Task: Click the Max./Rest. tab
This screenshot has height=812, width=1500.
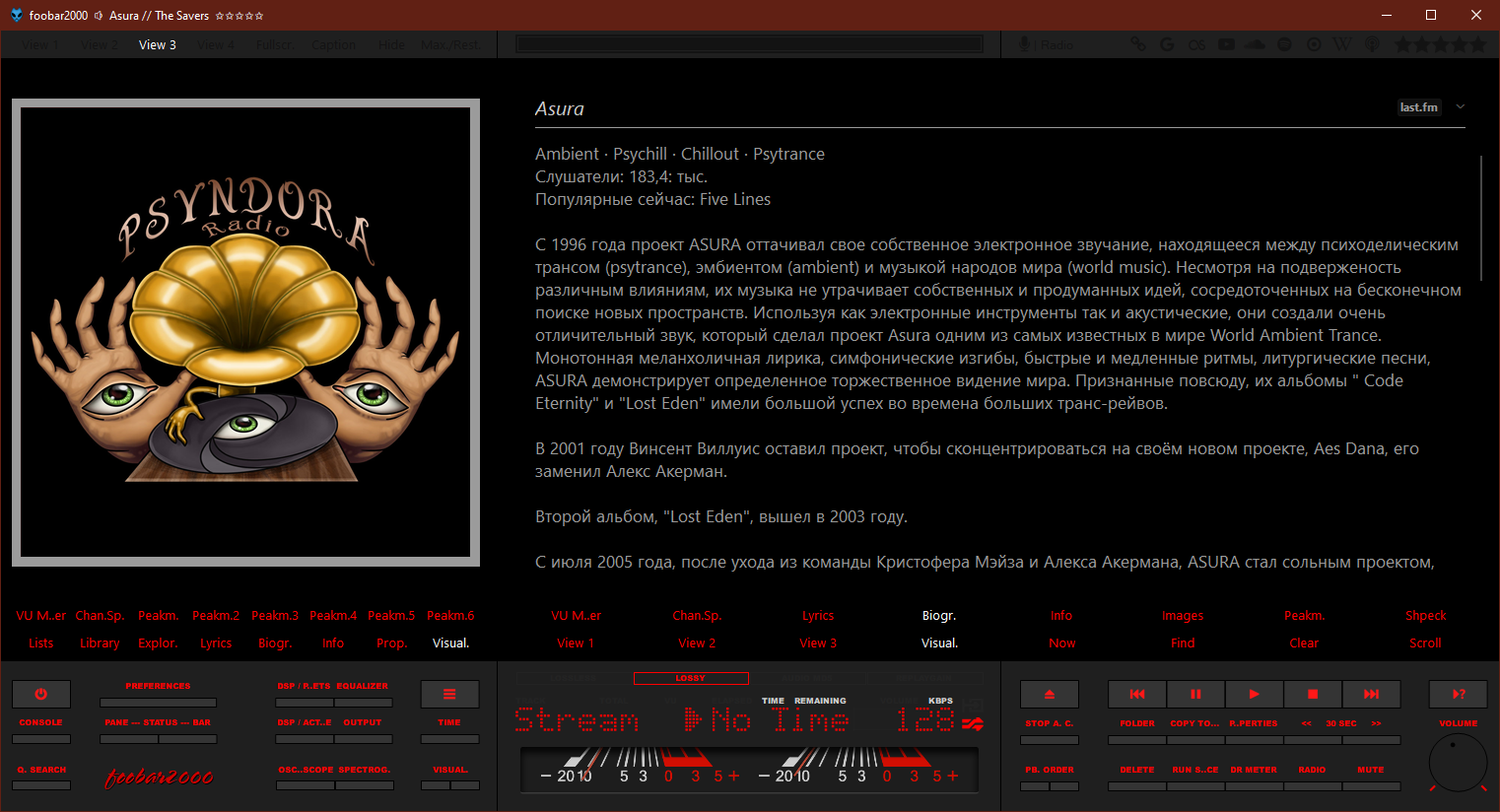Action: coord(450,44)
